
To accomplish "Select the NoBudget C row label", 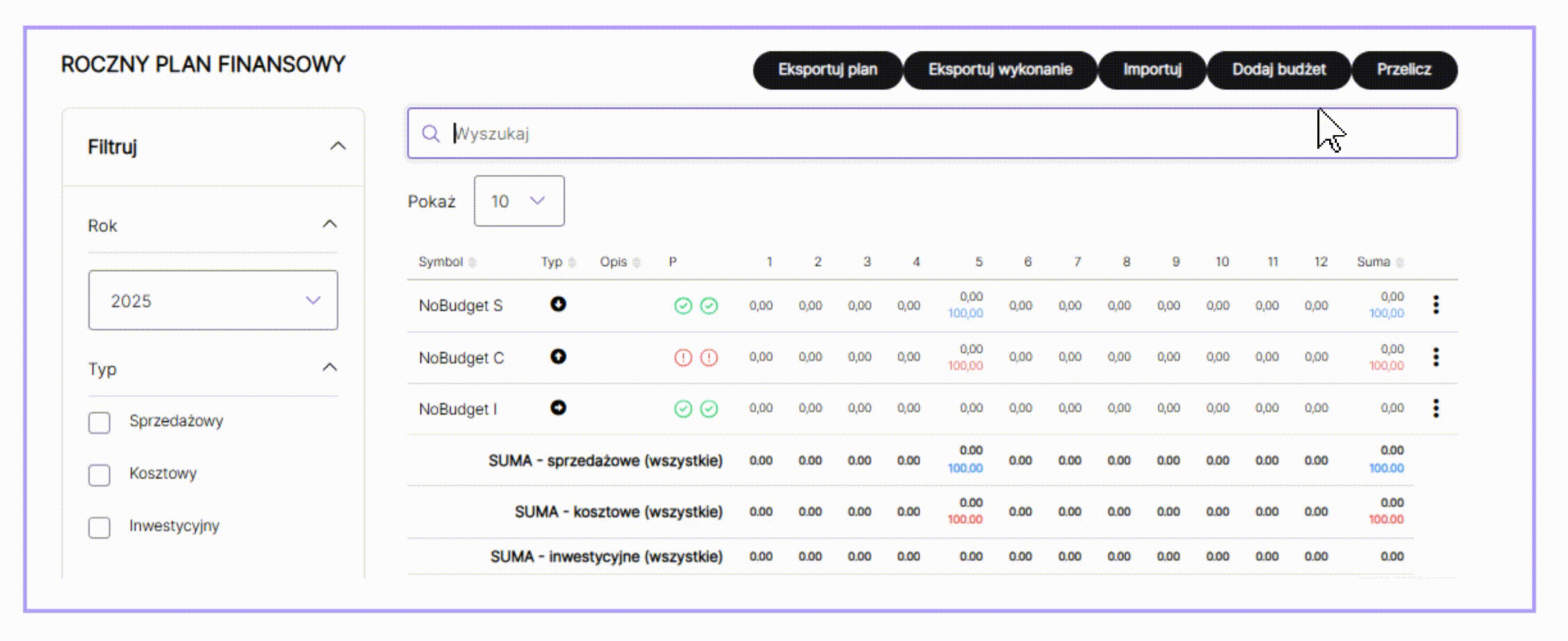I will [461, 358].
